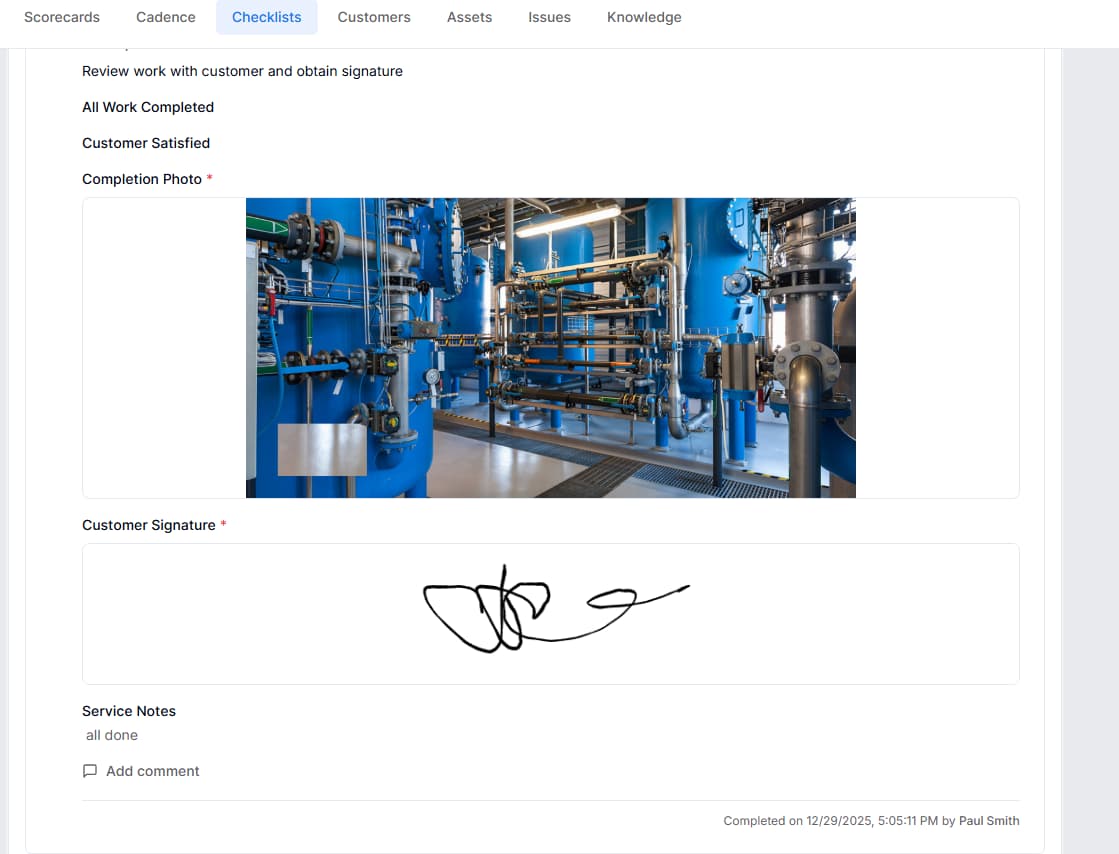The height and width of the screenshot is (854, 1119).
Task: Go to the Knowledge tab
Action: point(644,17)
